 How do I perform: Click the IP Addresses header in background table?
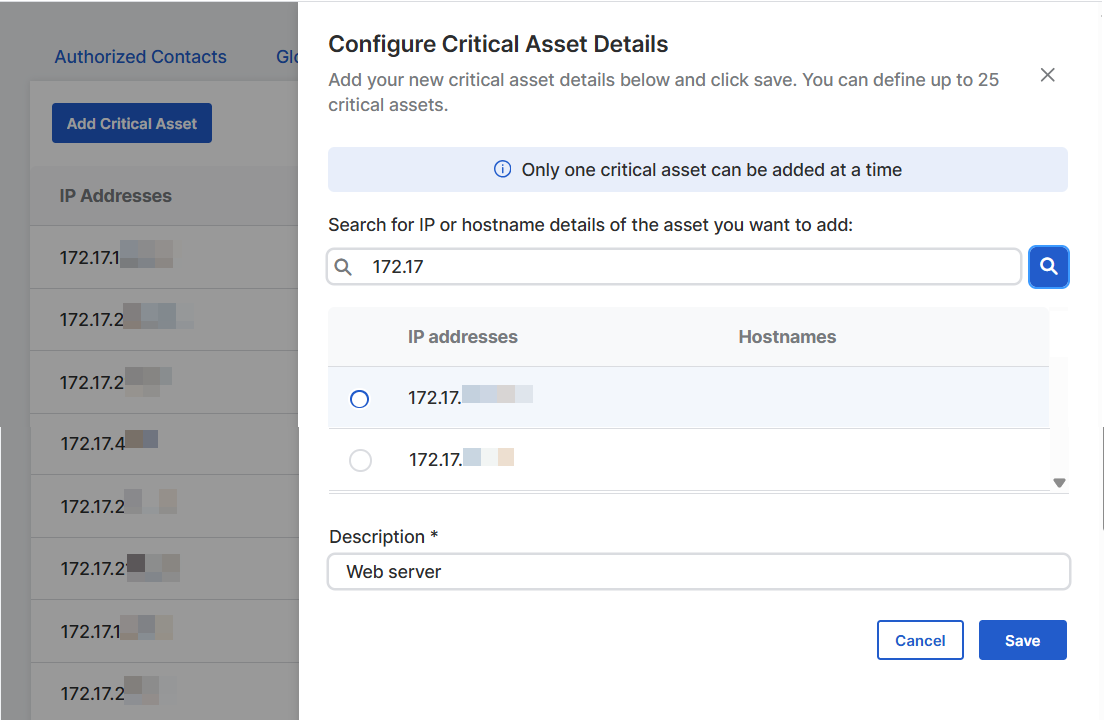click(x=115, y=195)
